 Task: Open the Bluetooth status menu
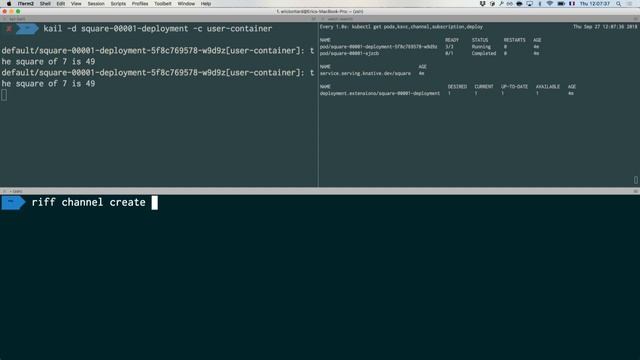540,4
